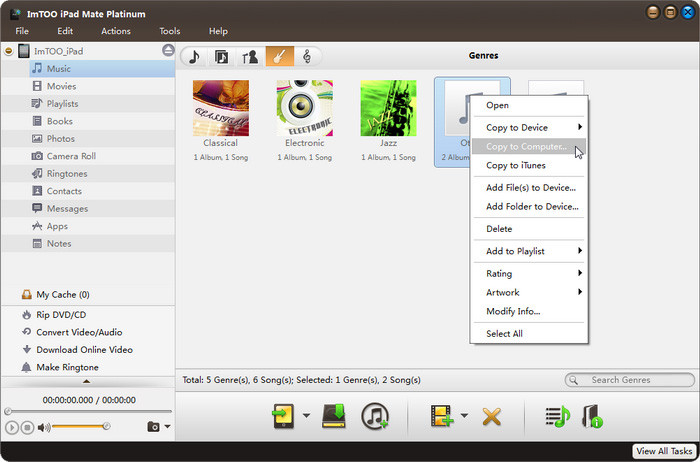Click Copy to iTunes toolbar icon

click(375, 416)
